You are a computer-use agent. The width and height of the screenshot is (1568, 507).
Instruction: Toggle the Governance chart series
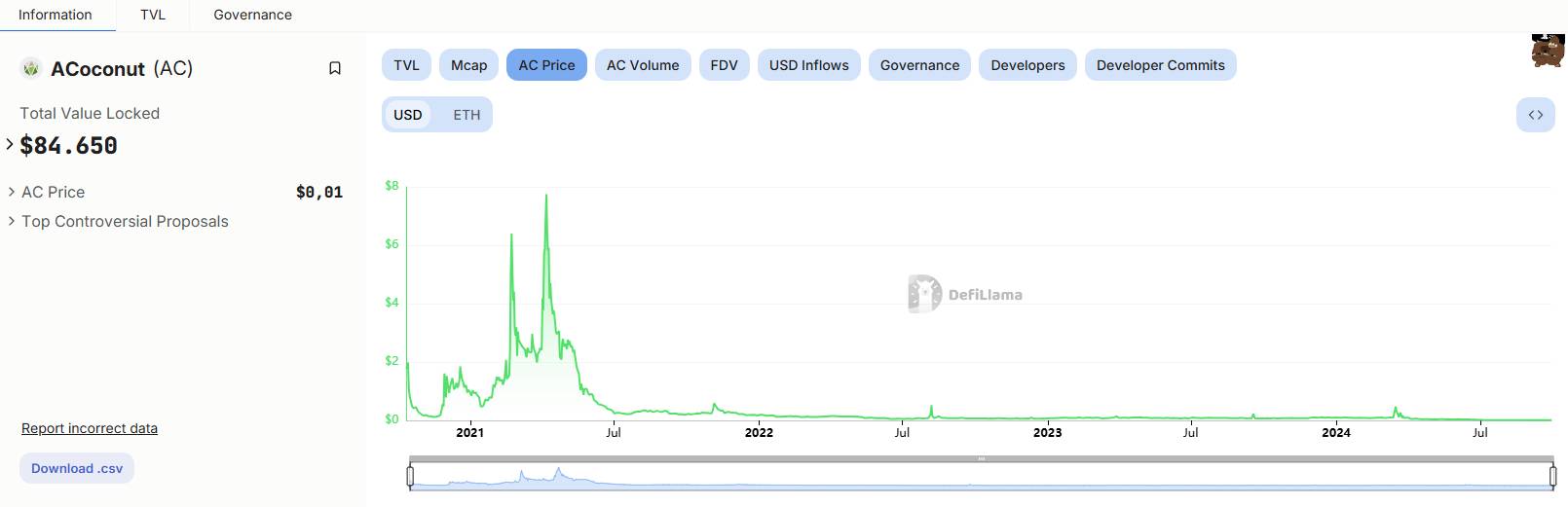pos(919,65)
